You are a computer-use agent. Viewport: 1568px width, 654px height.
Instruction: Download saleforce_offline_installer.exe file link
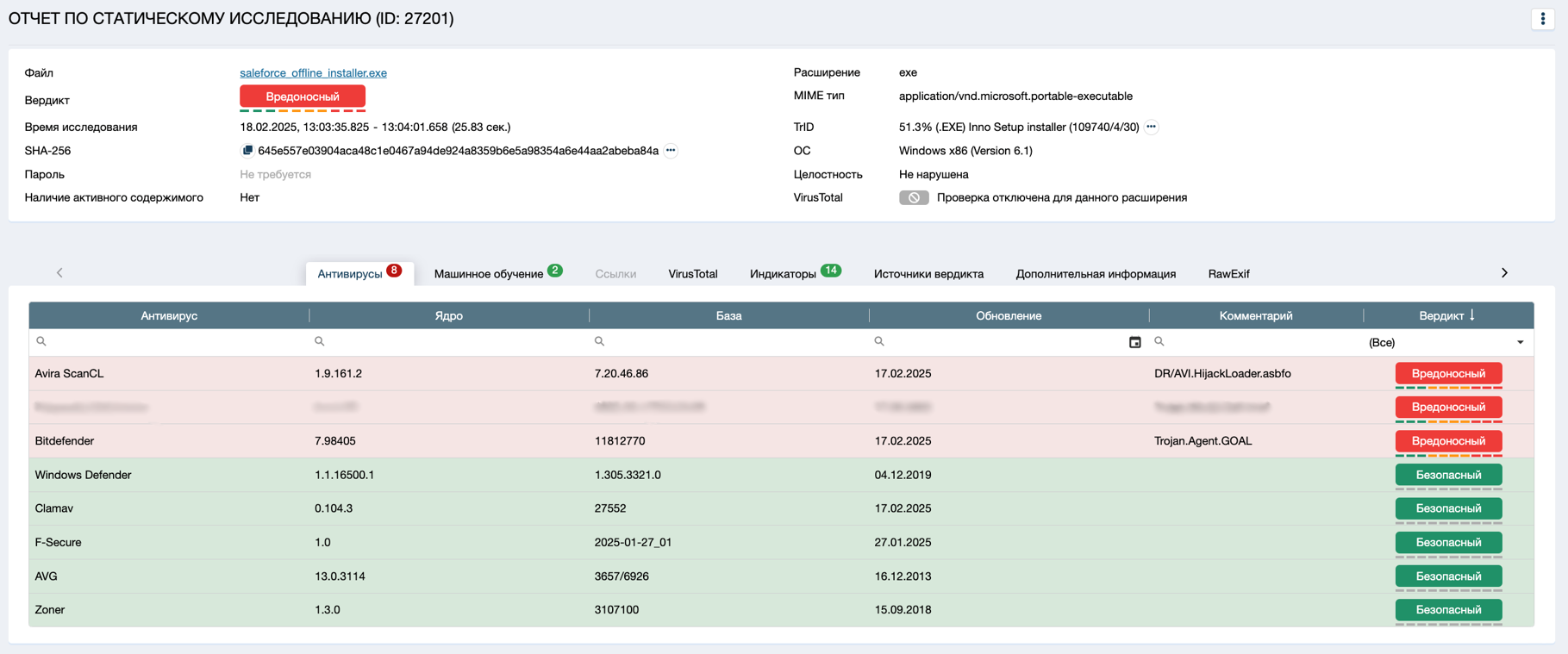(313, 73)
